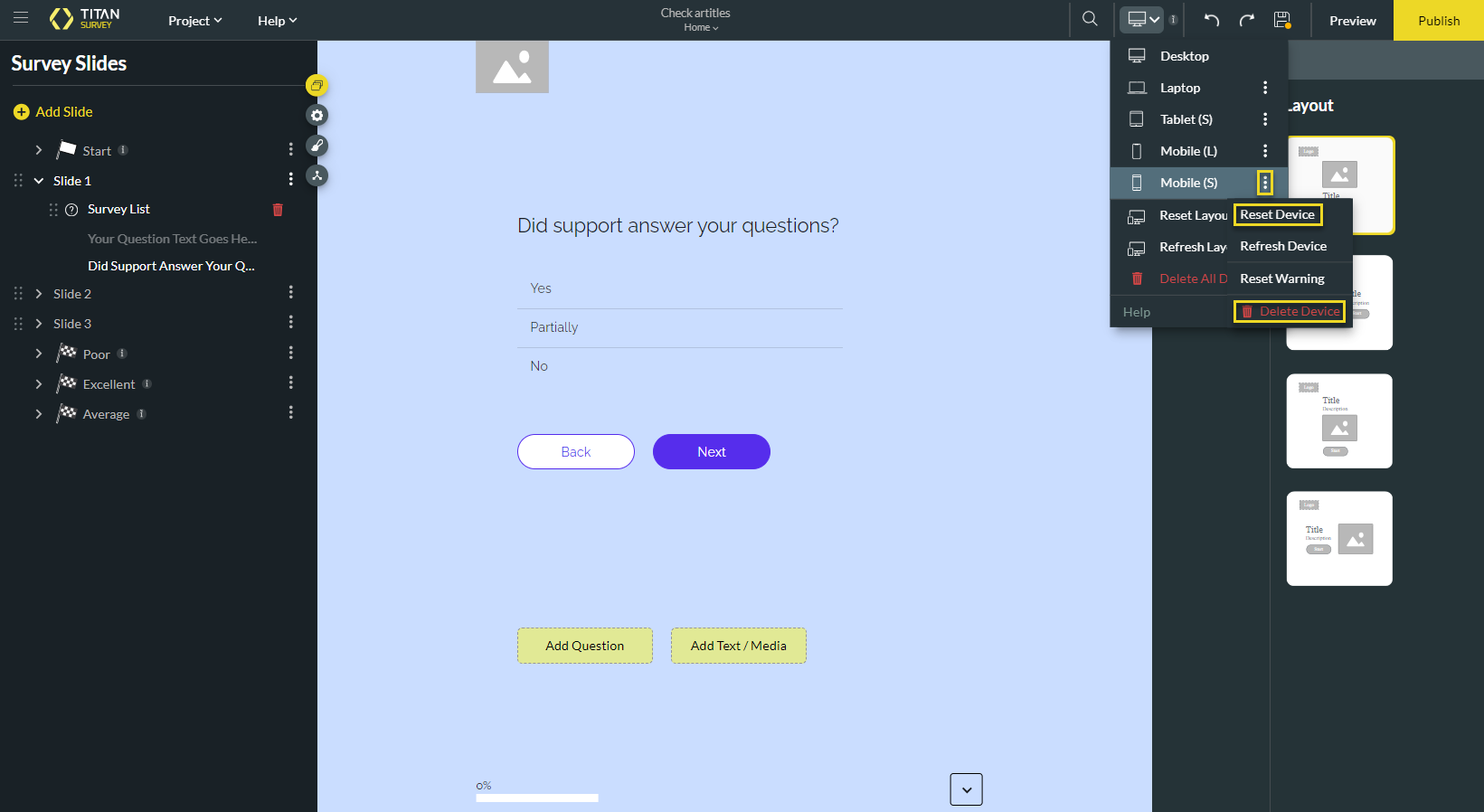Image resolution: width=1484 pixels, height=812 pixels.
Task: Select Tablet (S) device option
Action: [1186, 119]
